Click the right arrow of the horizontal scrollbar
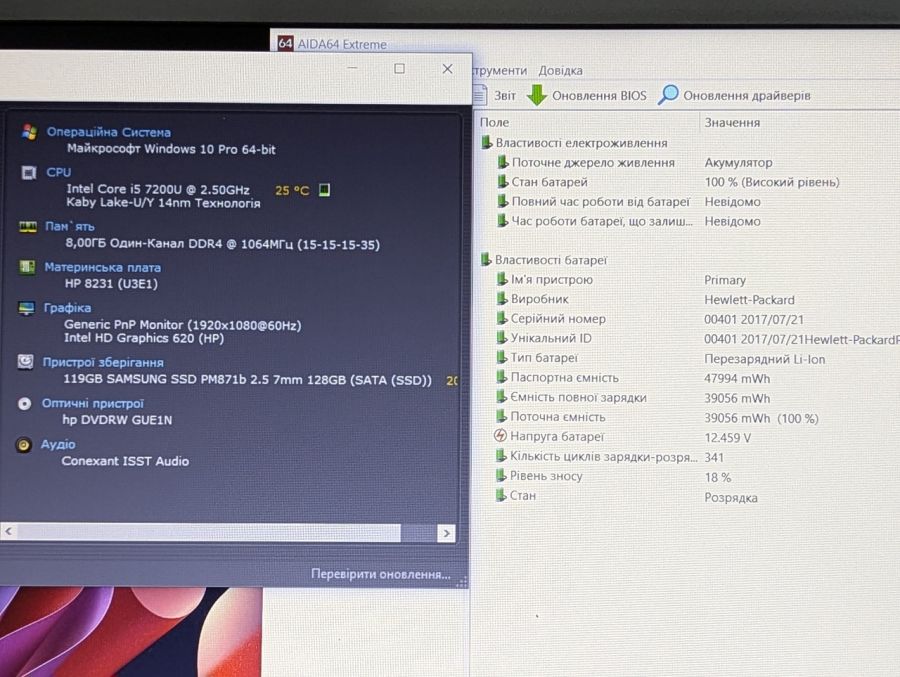900x677 pixels. 447,533
